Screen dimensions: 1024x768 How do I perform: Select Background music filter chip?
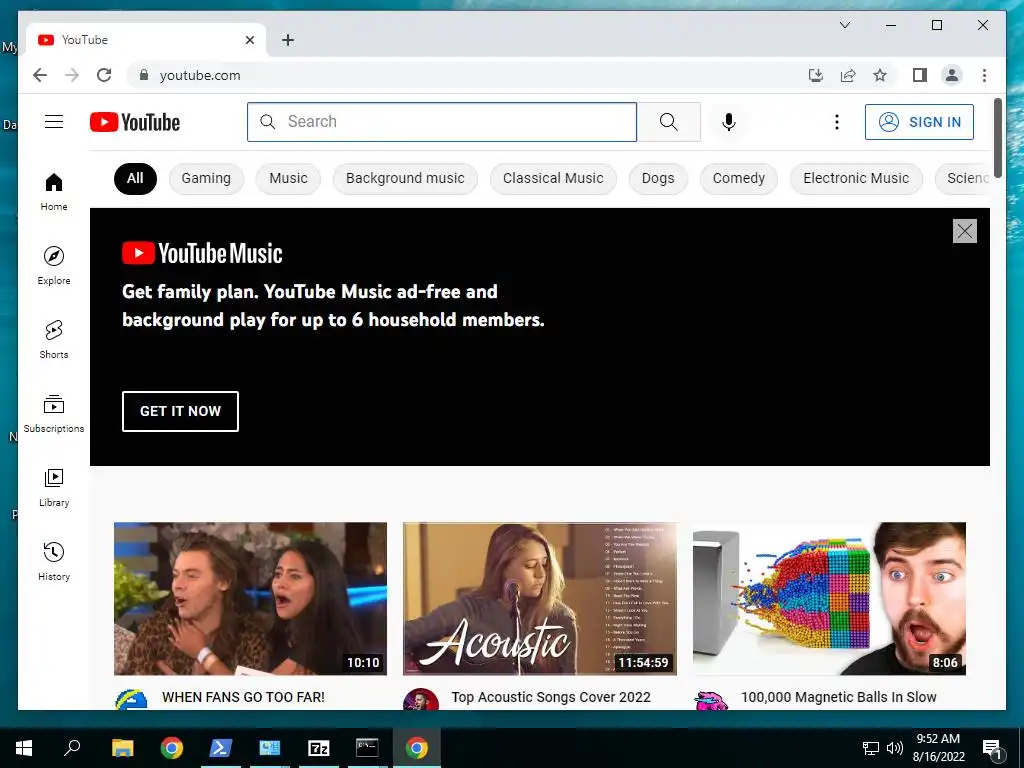tap(405, 178)
